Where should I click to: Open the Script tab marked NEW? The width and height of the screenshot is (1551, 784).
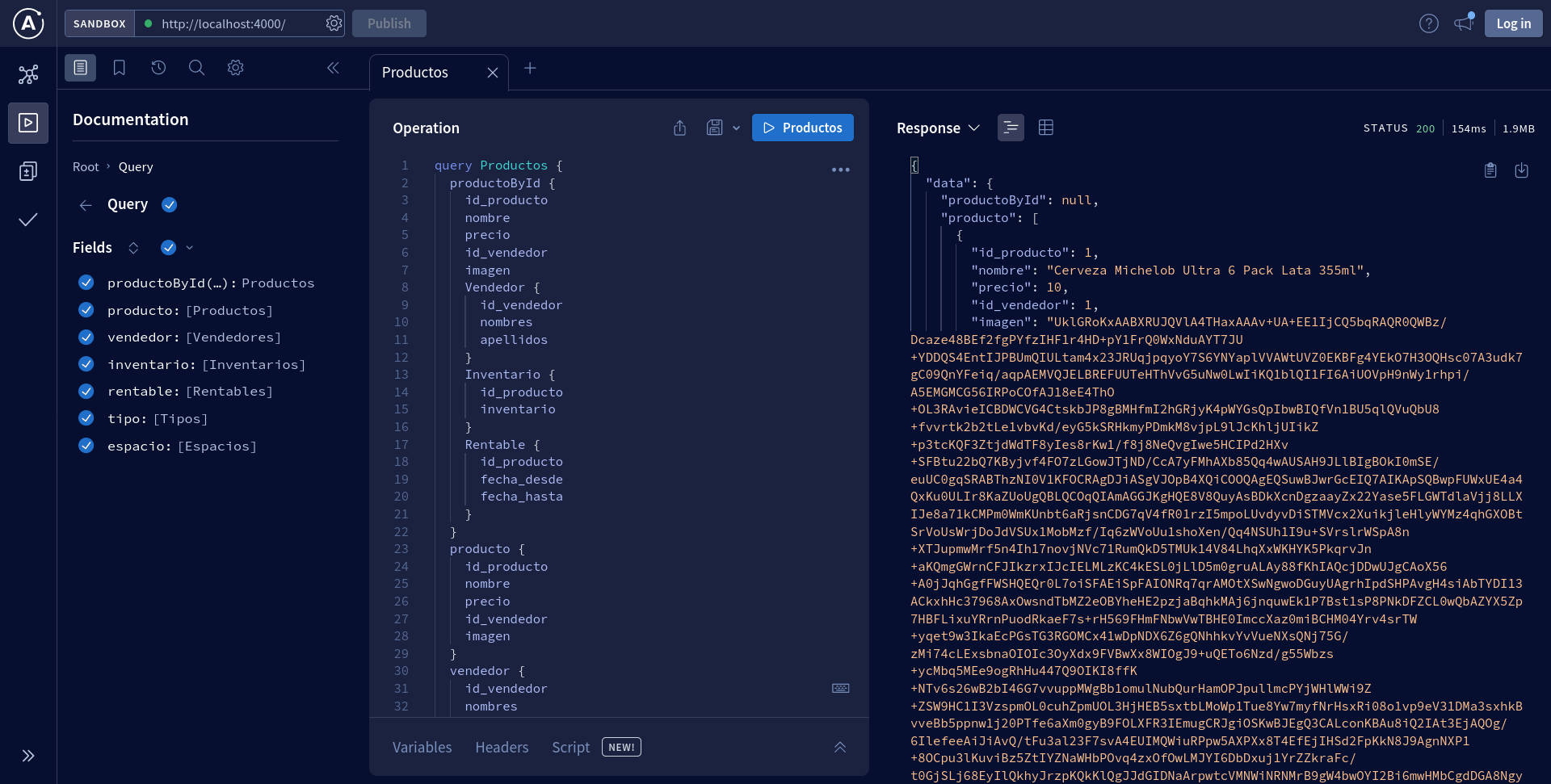(571, 747)
